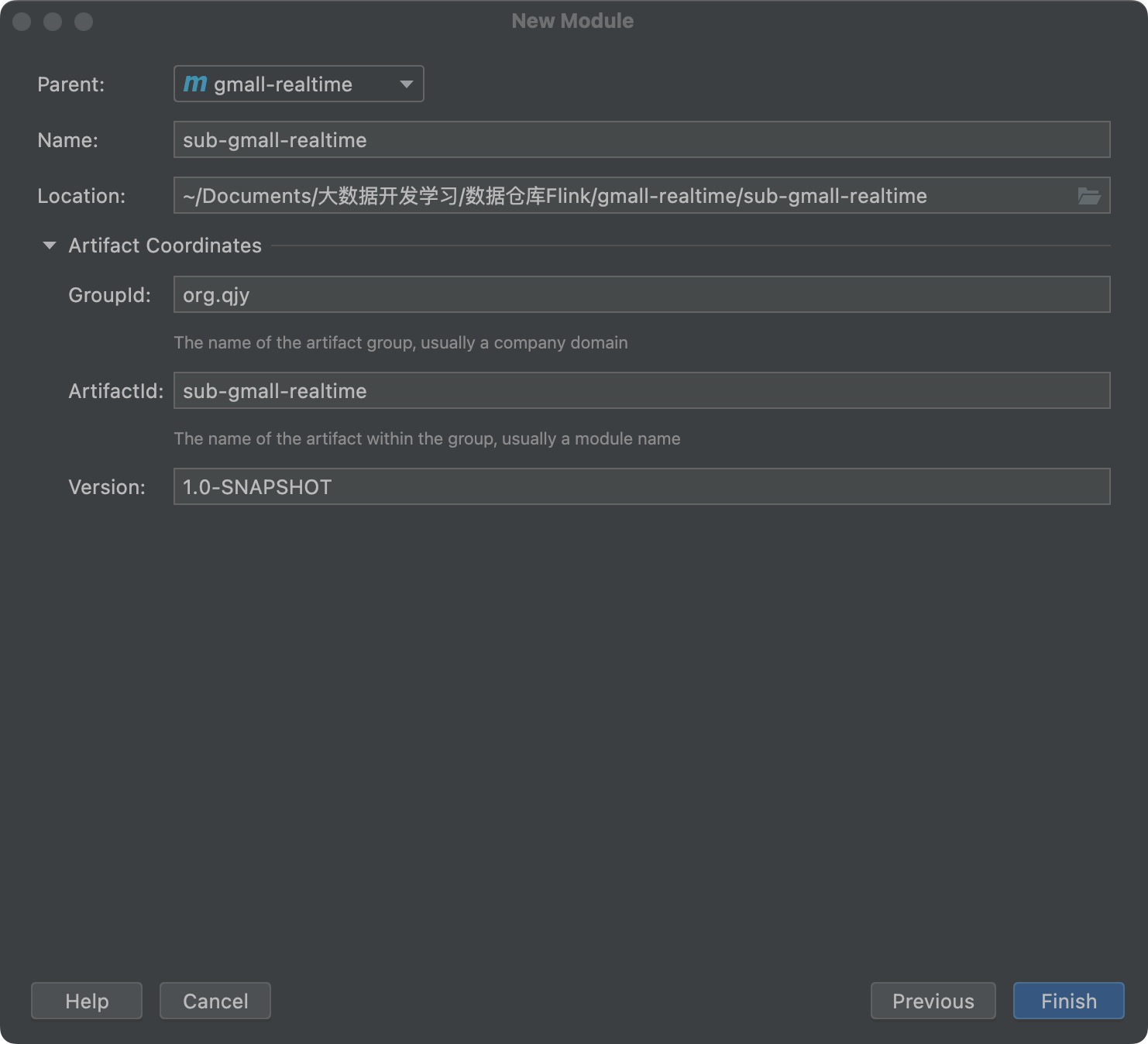
Task: Click the Version input field
Action: click(641, 487)
